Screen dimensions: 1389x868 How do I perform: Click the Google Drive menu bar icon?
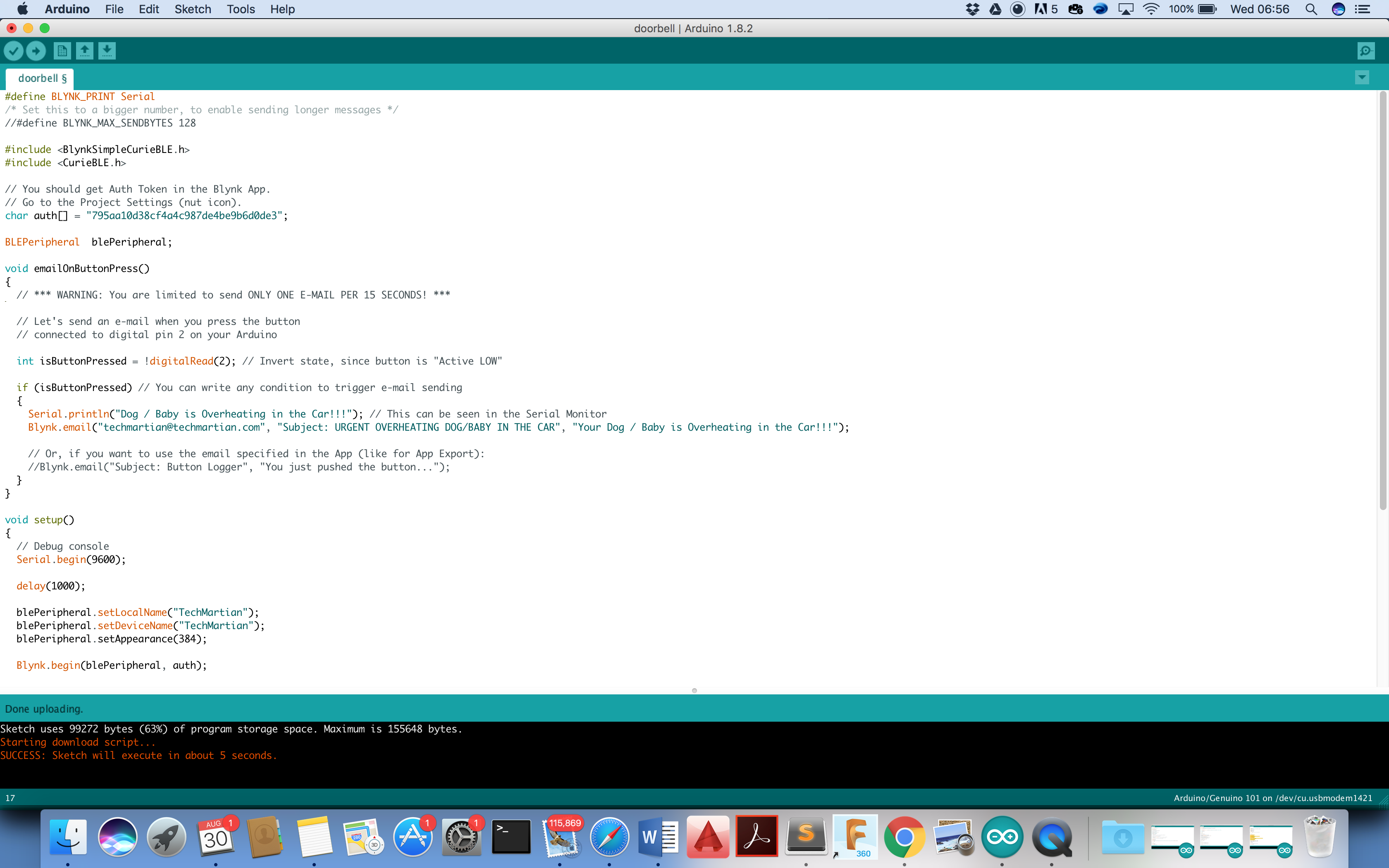(x=995, y=9)
